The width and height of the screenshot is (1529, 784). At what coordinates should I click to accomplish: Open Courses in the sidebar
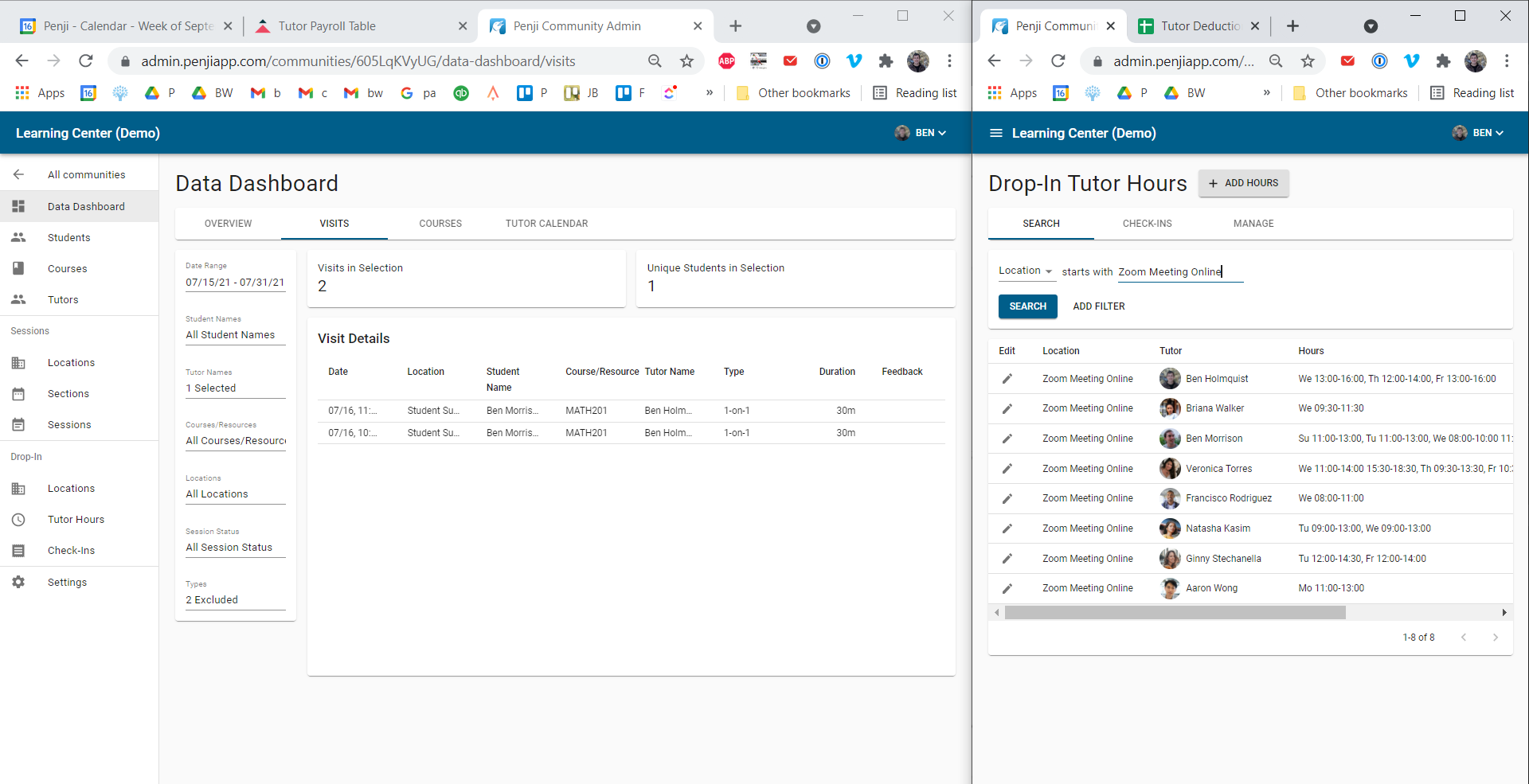[79, 268]
